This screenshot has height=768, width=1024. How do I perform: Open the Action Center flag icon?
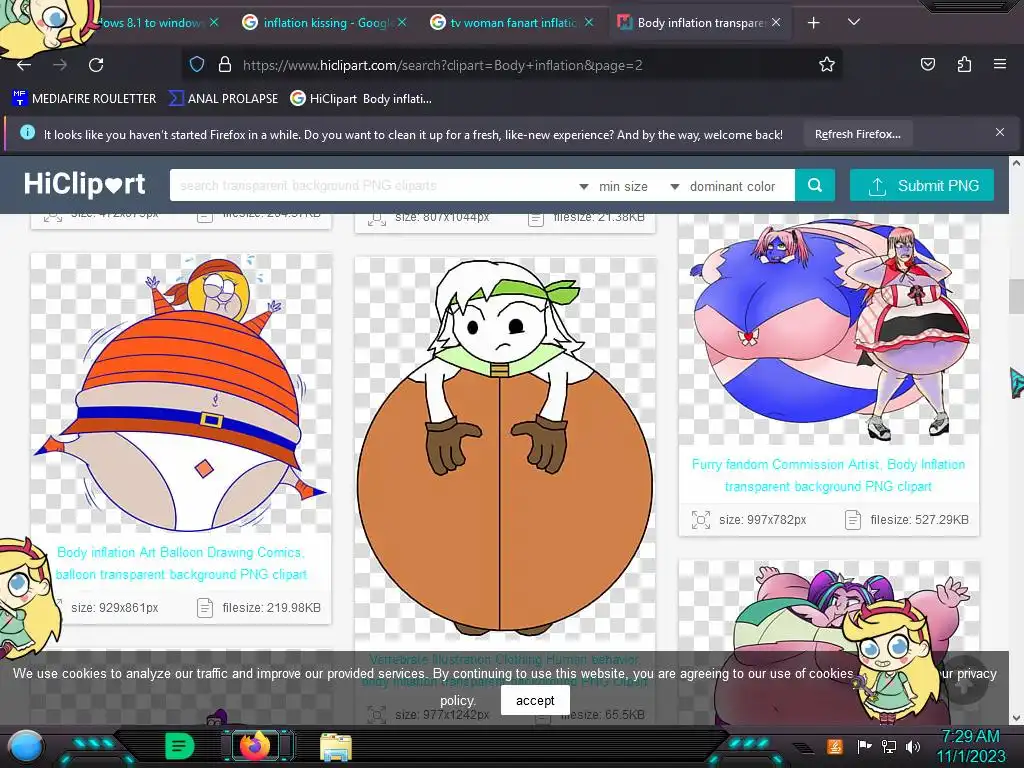[x=864, y=746]
